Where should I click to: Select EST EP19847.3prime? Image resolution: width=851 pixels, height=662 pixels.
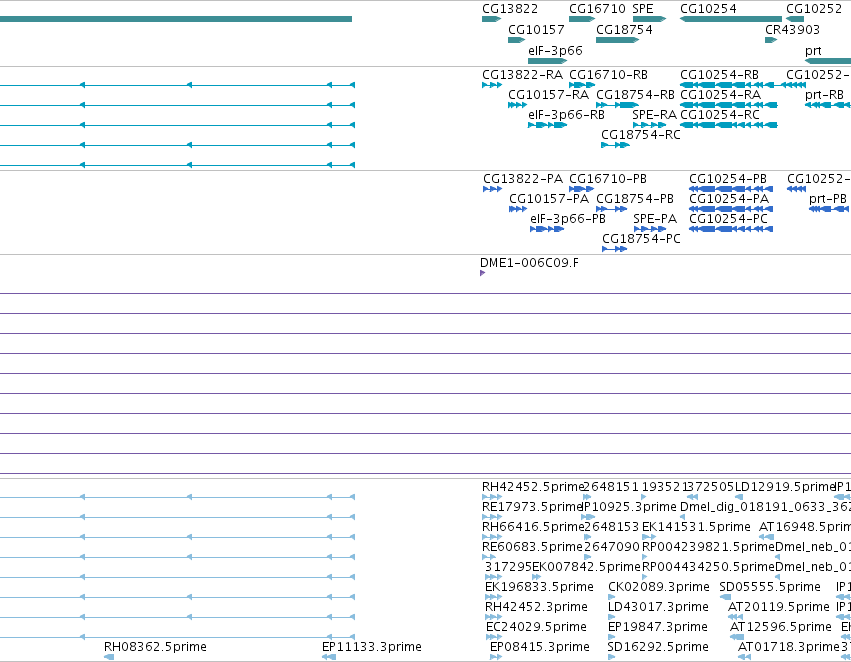click(612, 637)
